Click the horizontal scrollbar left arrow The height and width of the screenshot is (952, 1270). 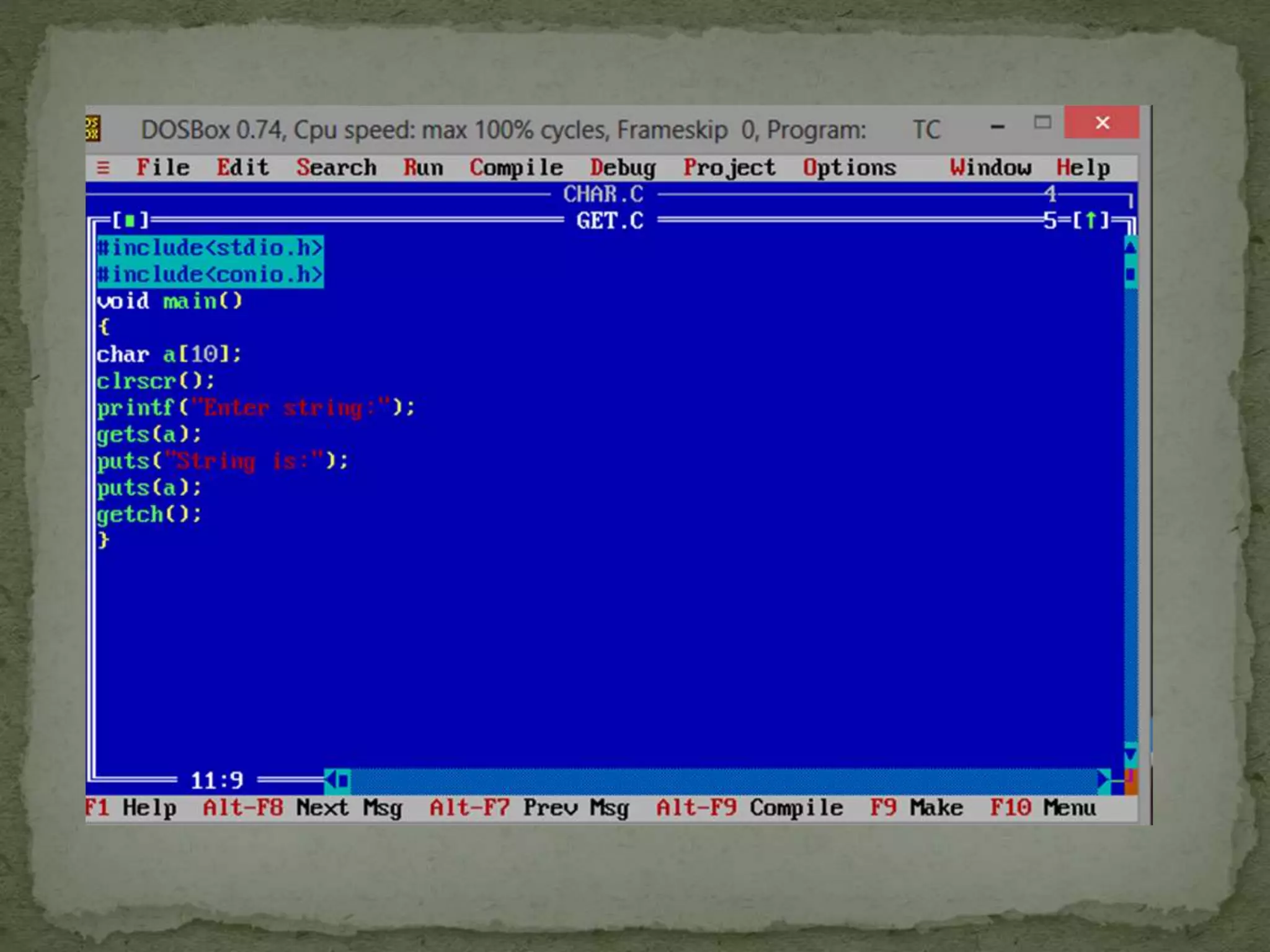click(x=331, y=780)
